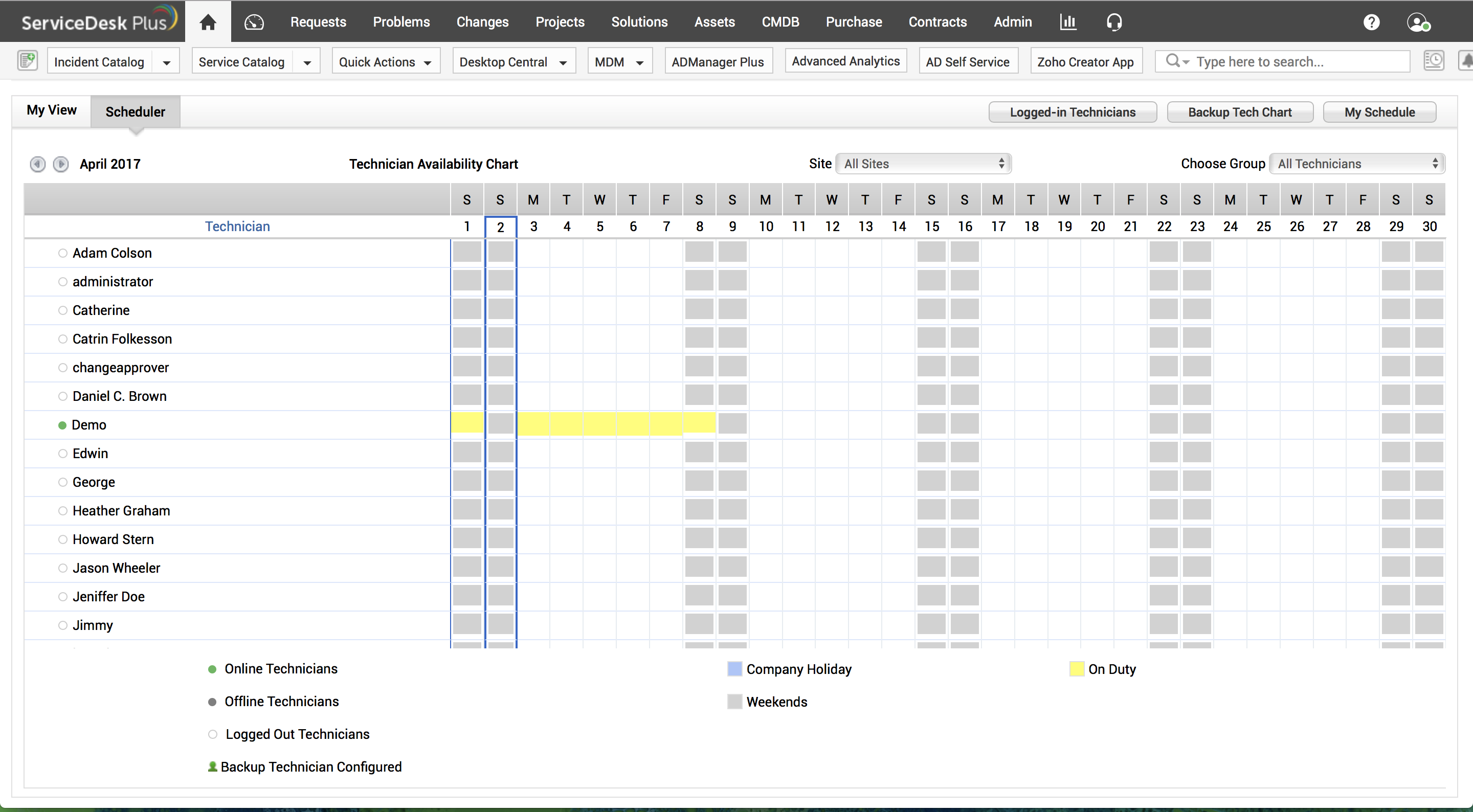The image size is (1473, 812).
Task: Click the next month arrow
Action: pos(61,164)
